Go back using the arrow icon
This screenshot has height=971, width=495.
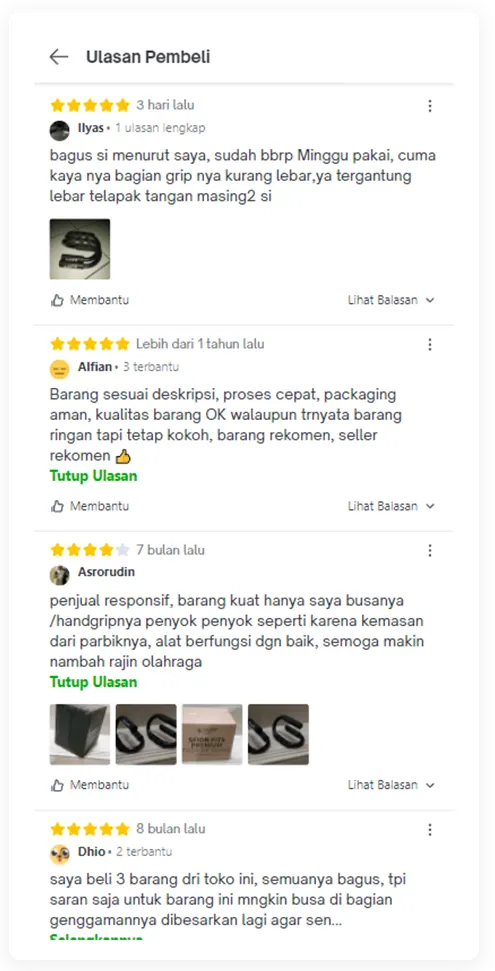[x=59, y=57]
